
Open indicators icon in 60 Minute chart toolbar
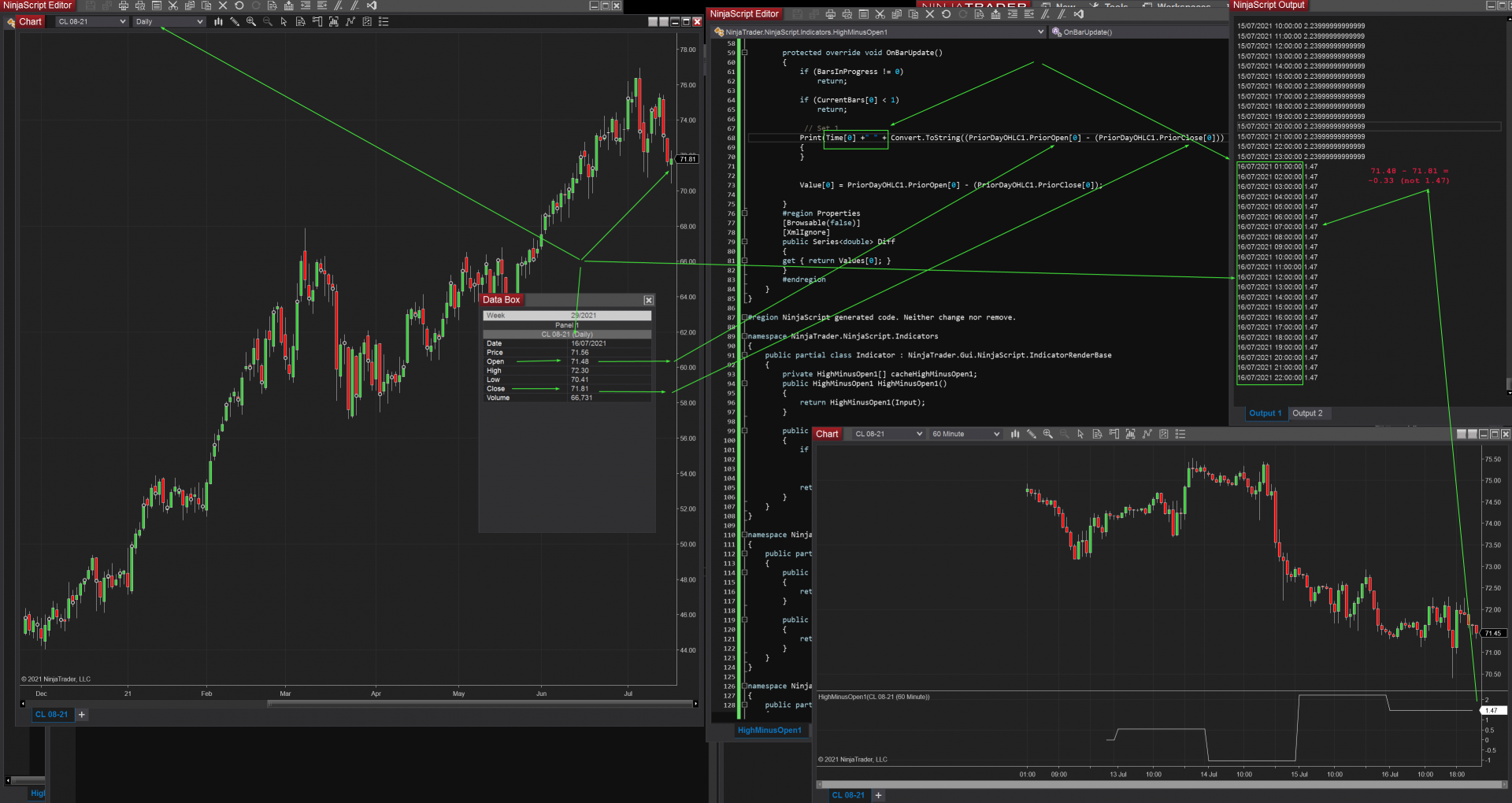(1147, 434)
